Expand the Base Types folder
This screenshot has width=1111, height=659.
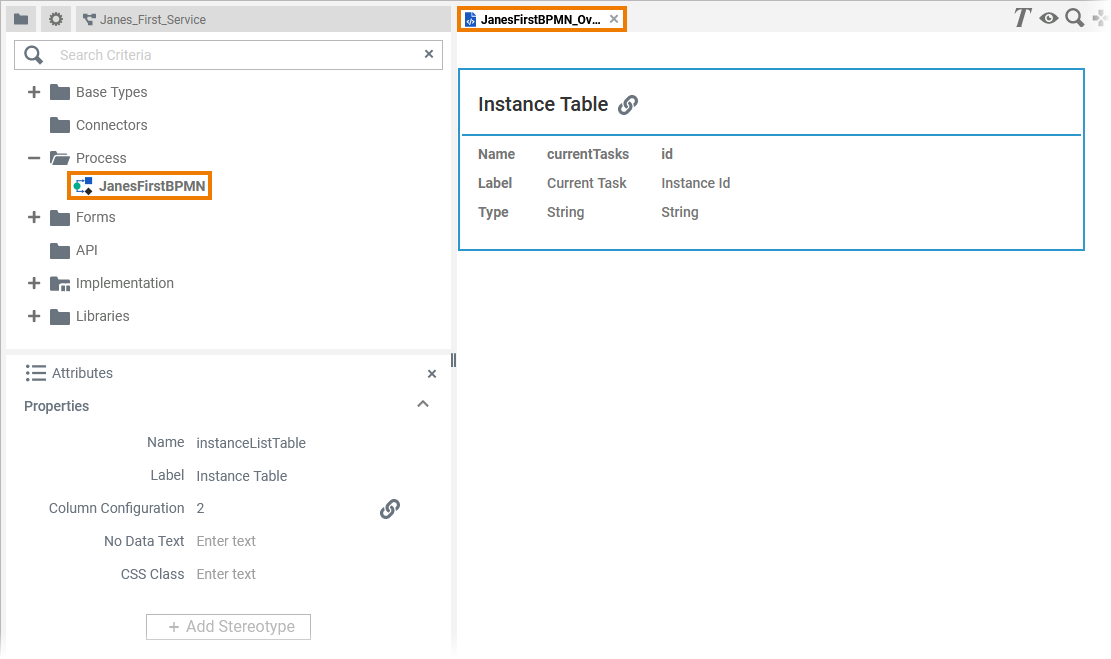tap(33, 91)
